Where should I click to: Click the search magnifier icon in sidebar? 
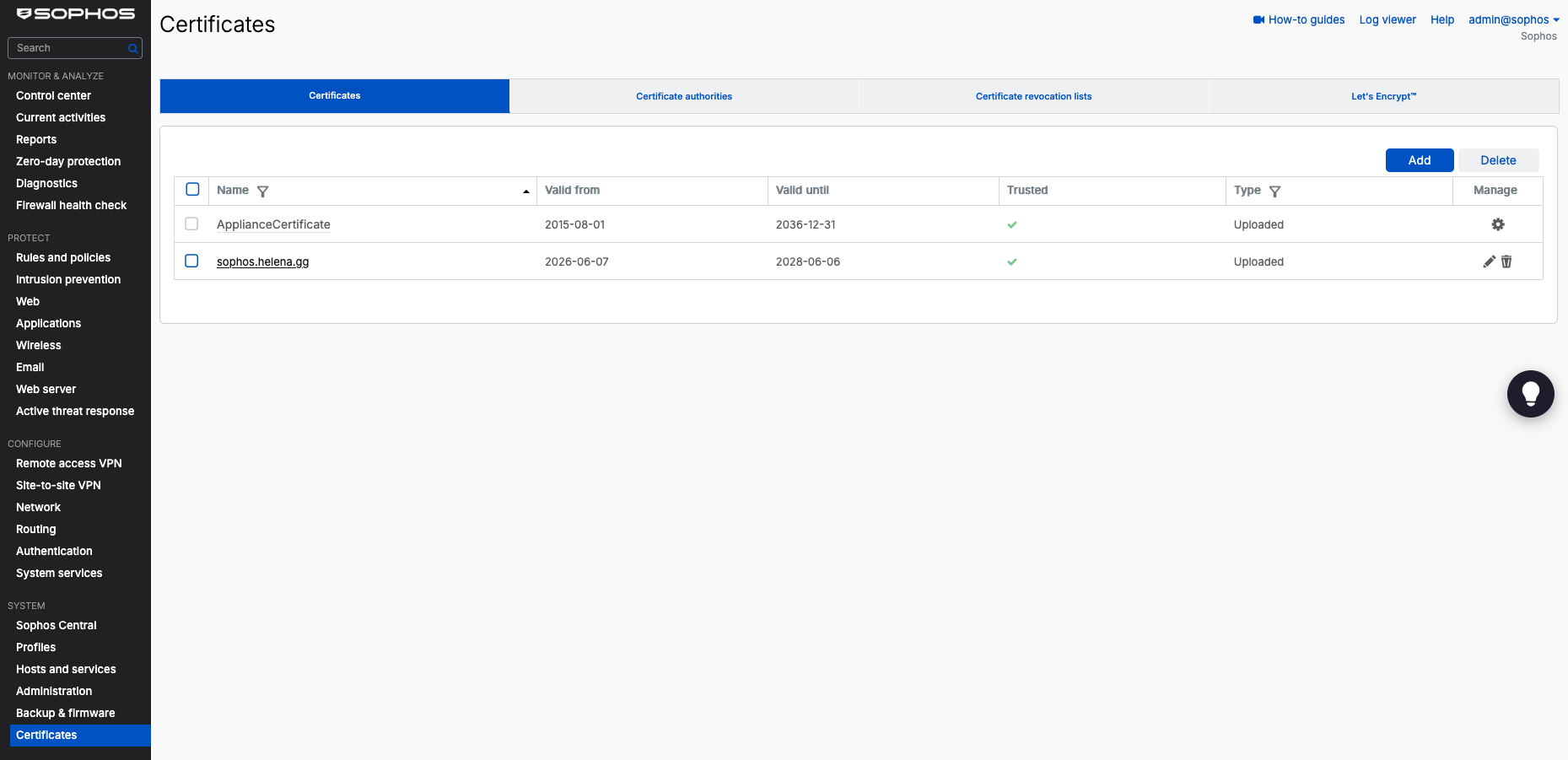pyautogui.click(x=132, y=49)
